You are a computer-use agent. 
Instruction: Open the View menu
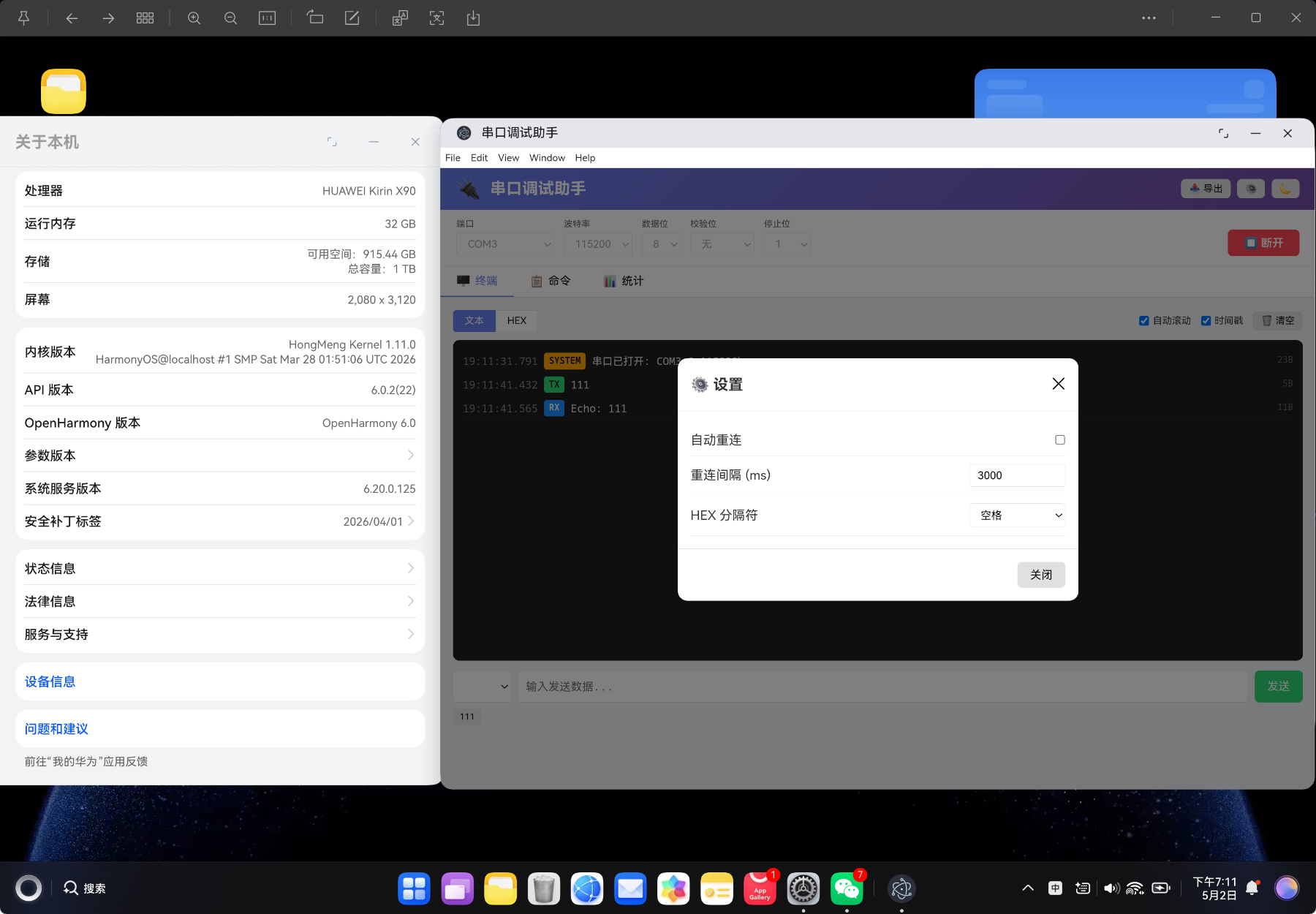(x=508, y=158)
